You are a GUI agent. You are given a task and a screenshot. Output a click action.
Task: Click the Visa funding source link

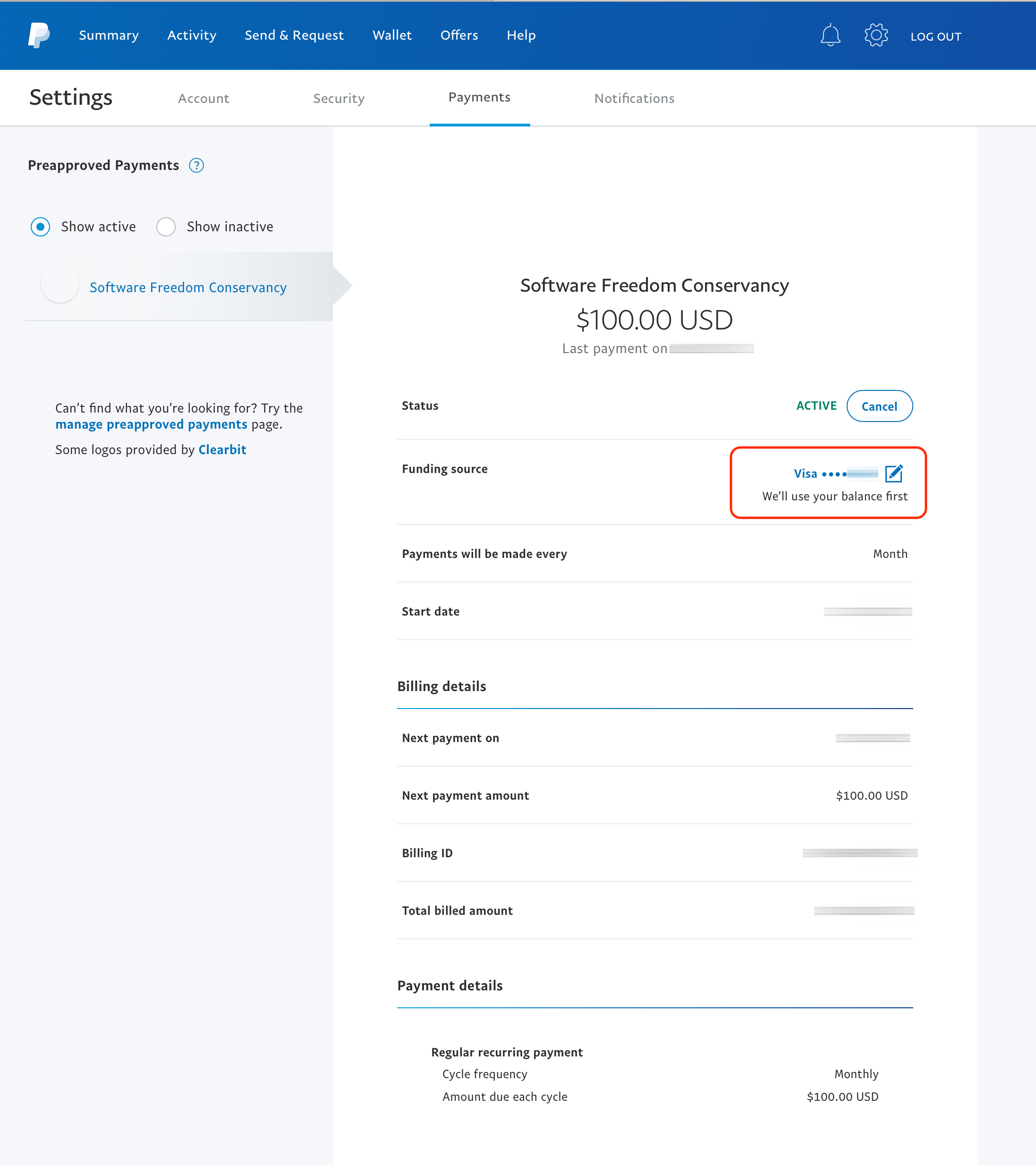836,473
